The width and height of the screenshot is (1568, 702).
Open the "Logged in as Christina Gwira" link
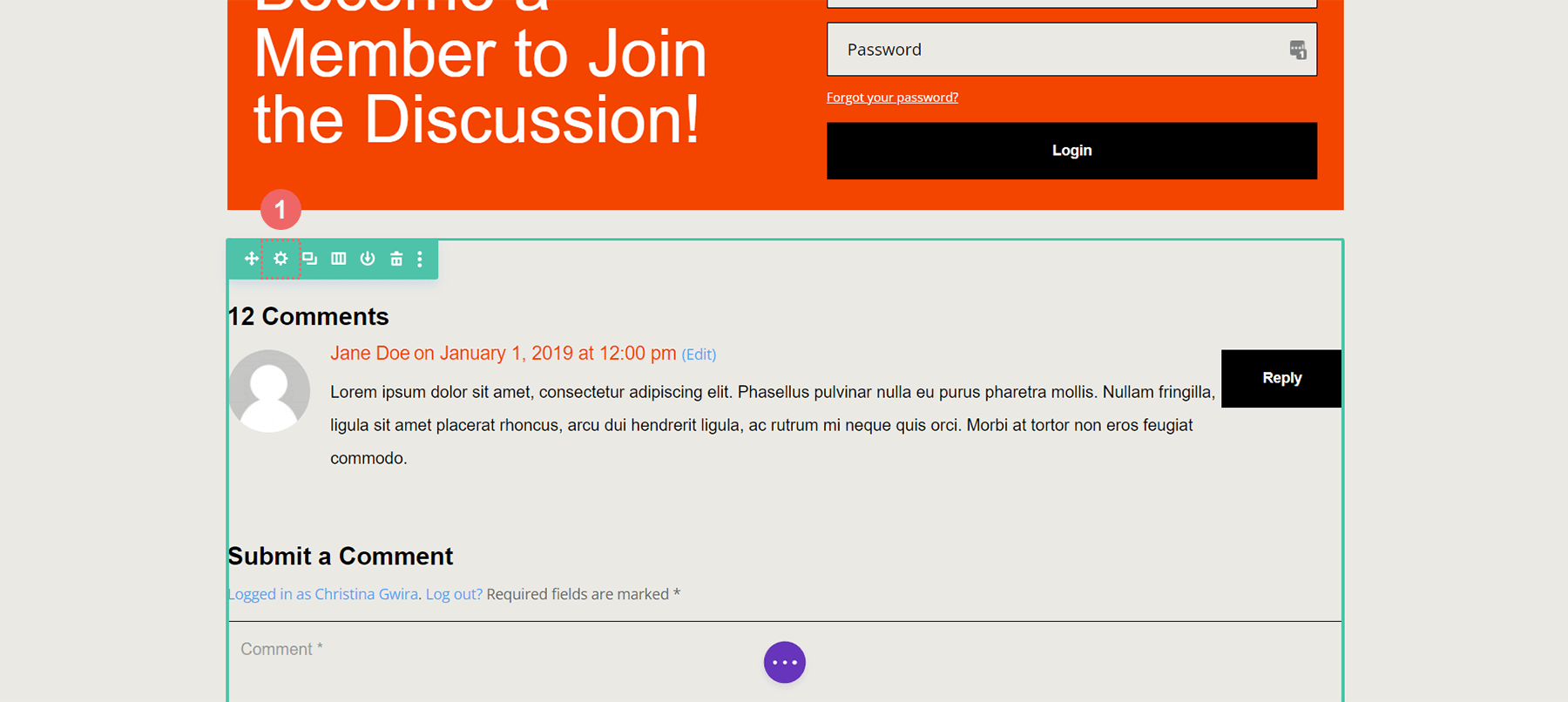(x=322, y=594)
